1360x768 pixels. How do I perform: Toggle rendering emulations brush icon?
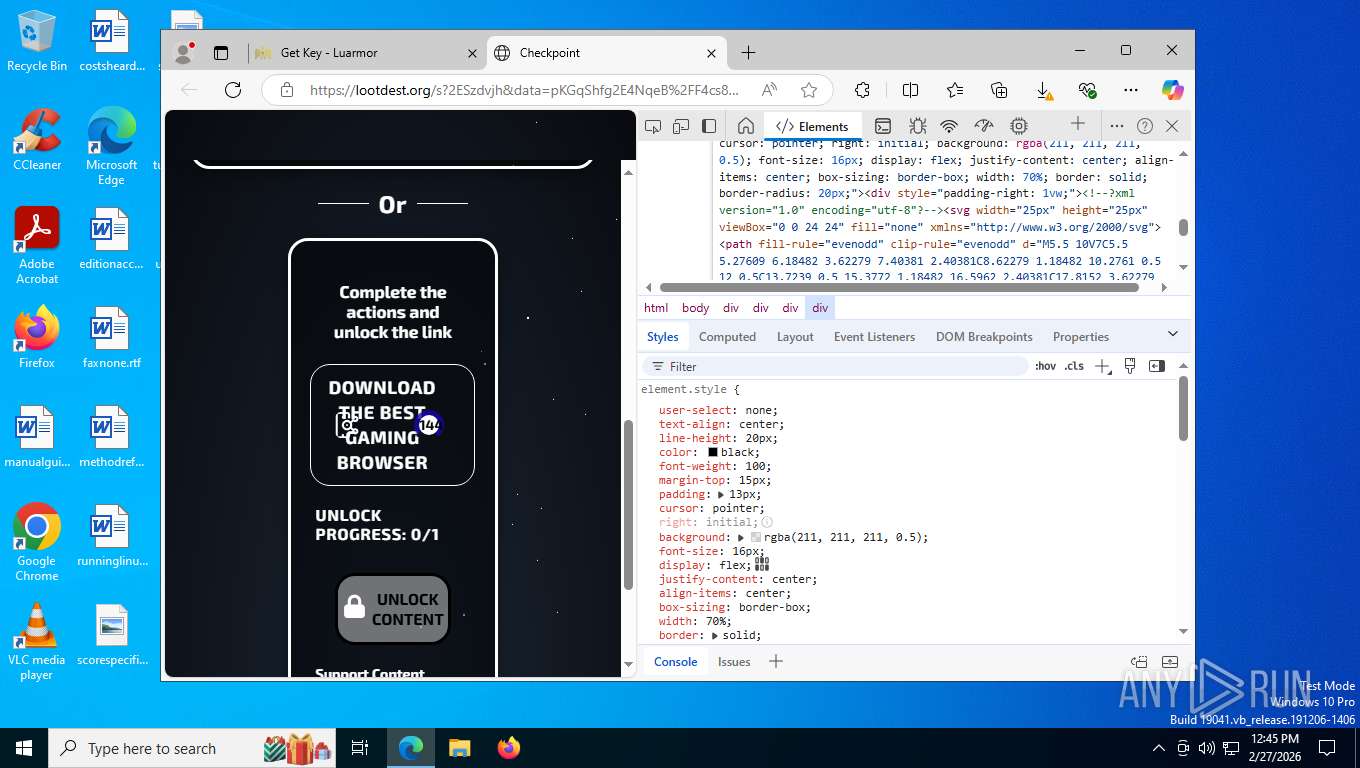tap(1130, 366)
